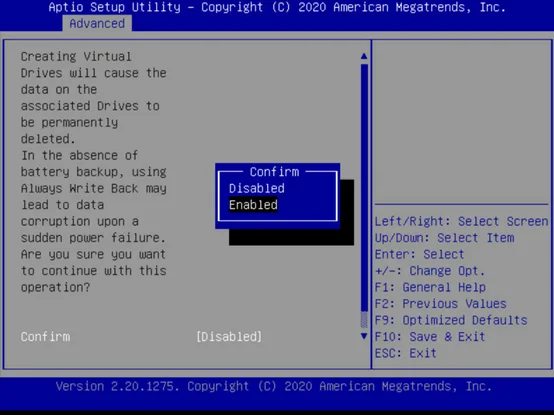Select Disabled in the Confirm popup

(257, 188)
